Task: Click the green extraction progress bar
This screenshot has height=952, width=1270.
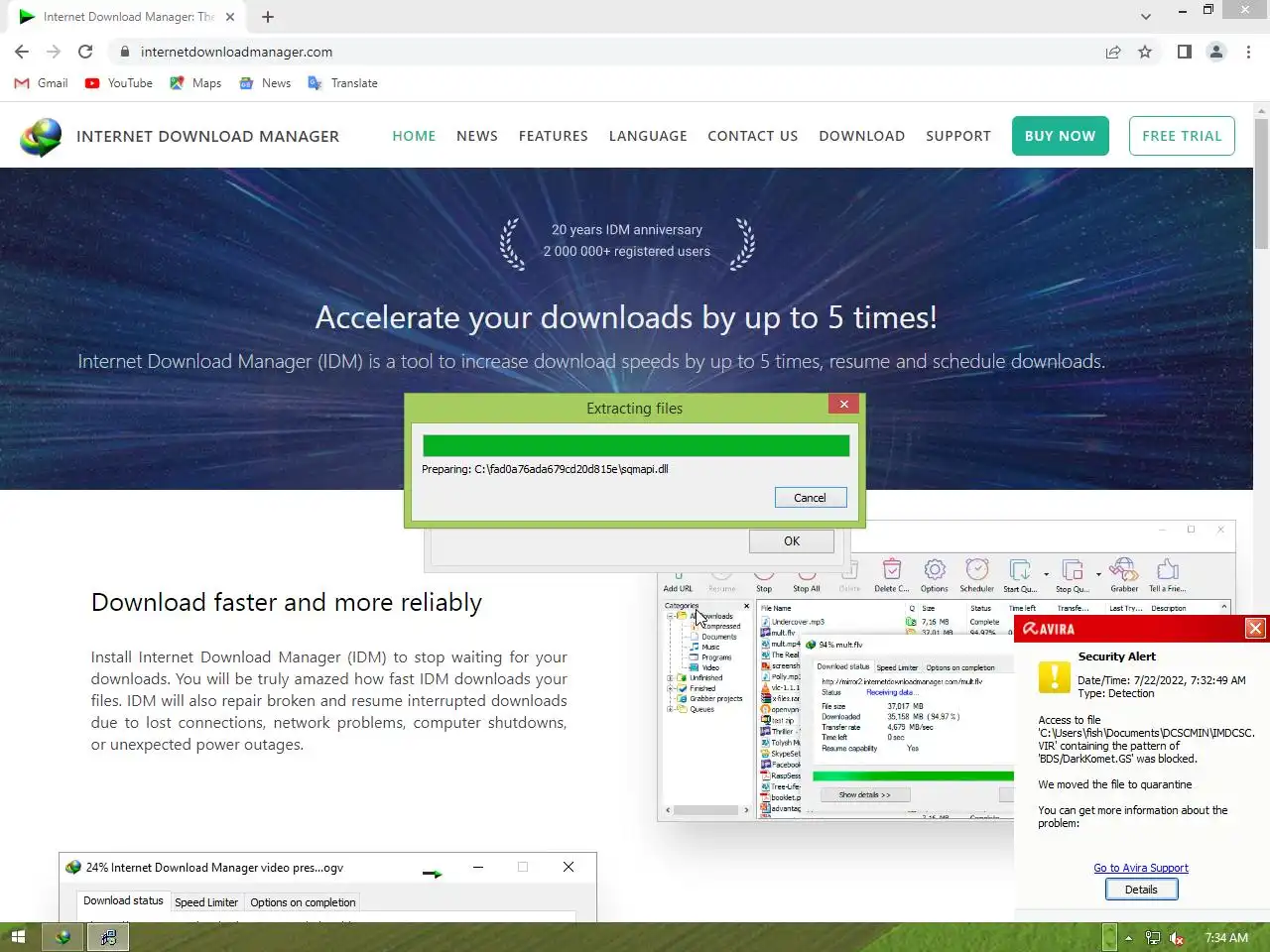Action: pyautogui.click(x=636, y=446)
